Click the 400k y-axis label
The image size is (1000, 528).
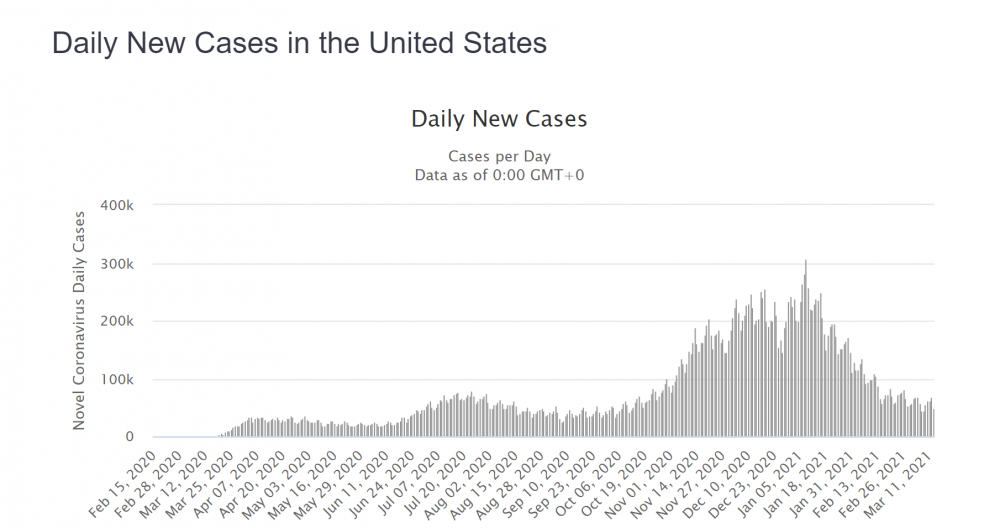[x=117, y=205]
